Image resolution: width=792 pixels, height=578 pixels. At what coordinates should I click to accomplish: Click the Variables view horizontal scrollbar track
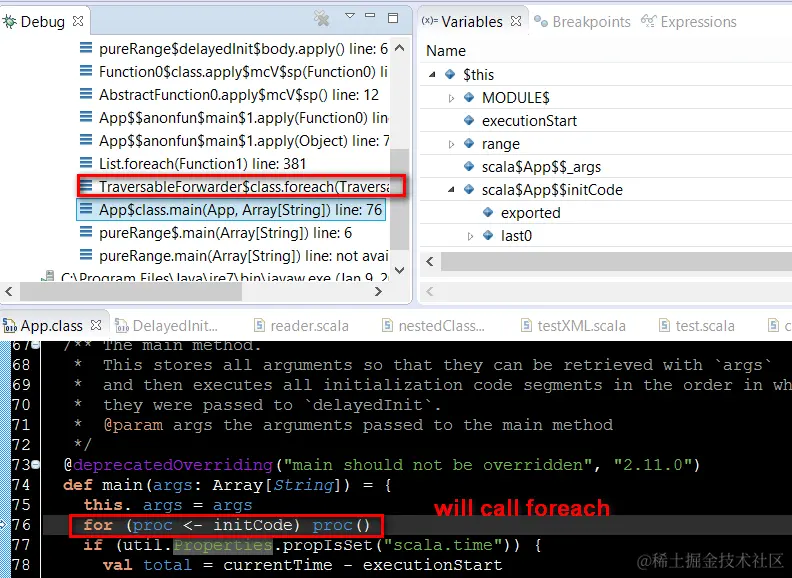[x=616, y=261]
